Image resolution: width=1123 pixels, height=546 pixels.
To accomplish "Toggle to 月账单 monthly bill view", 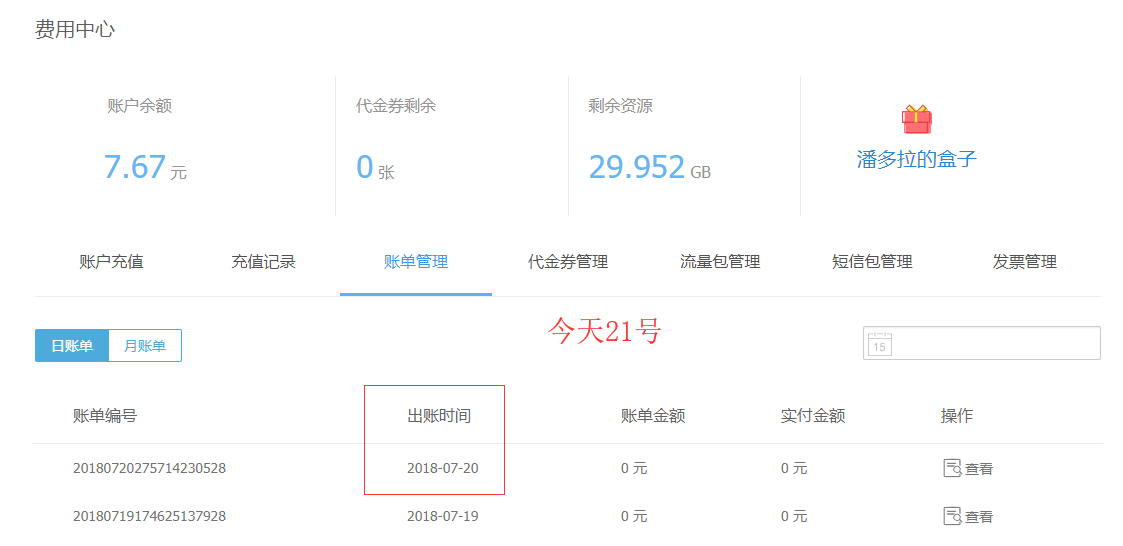I will pos(145,346).
